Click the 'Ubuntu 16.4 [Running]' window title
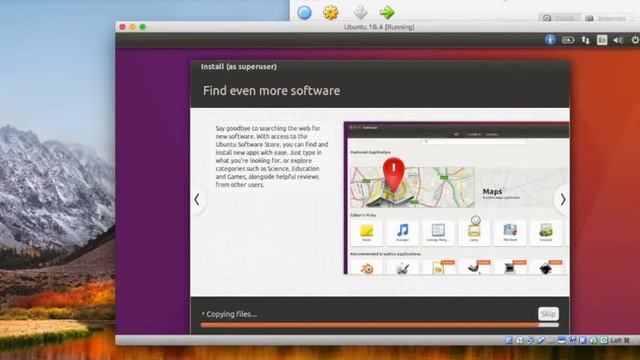Screen dimensions: 640x360 [x=379, y=27]
